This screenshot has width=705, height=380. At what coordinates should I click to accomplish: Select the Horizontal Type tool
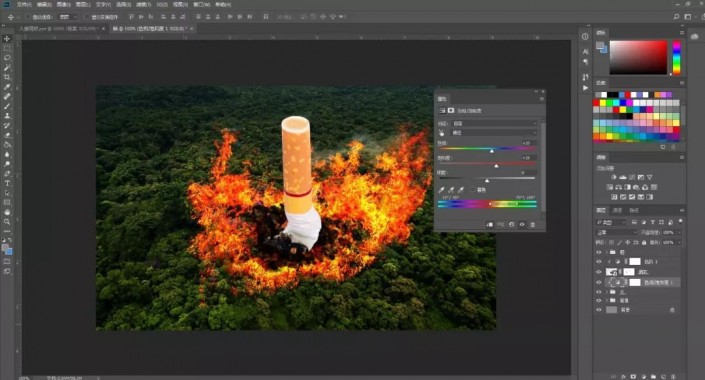pyautogui.click(x=7, y=183)
